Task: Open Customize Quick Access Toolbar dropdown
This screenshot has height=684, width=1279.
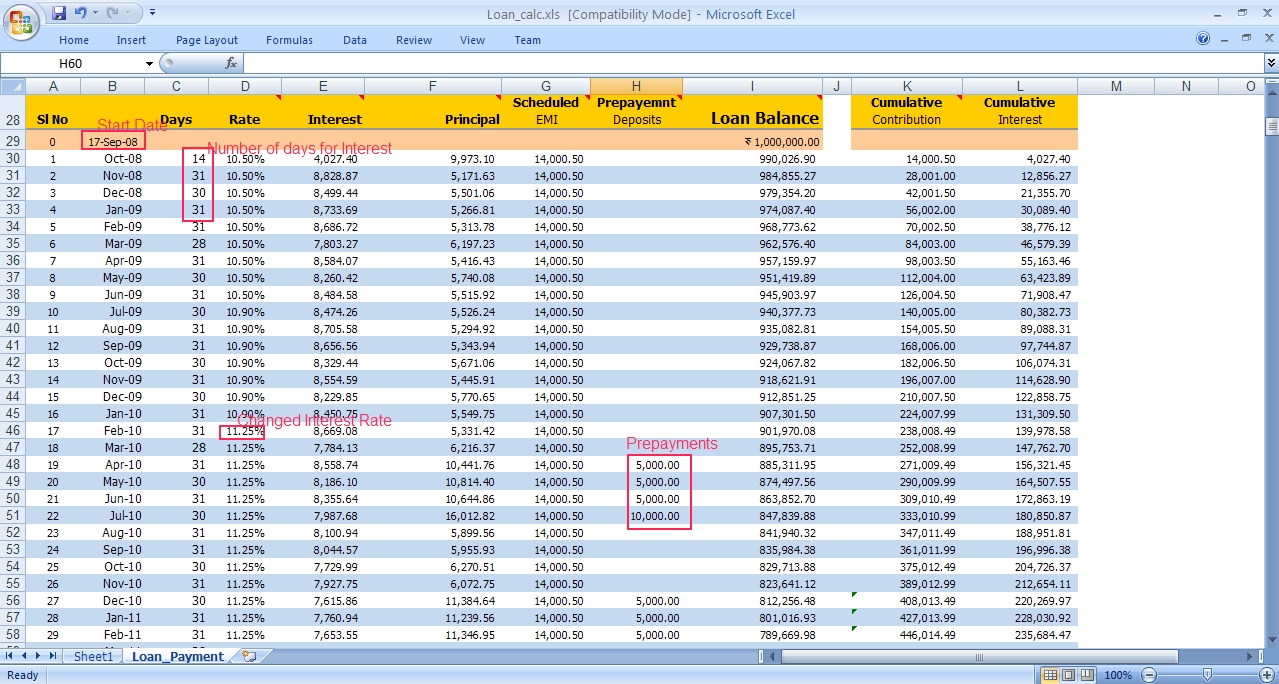Action: tap(152, 11)
